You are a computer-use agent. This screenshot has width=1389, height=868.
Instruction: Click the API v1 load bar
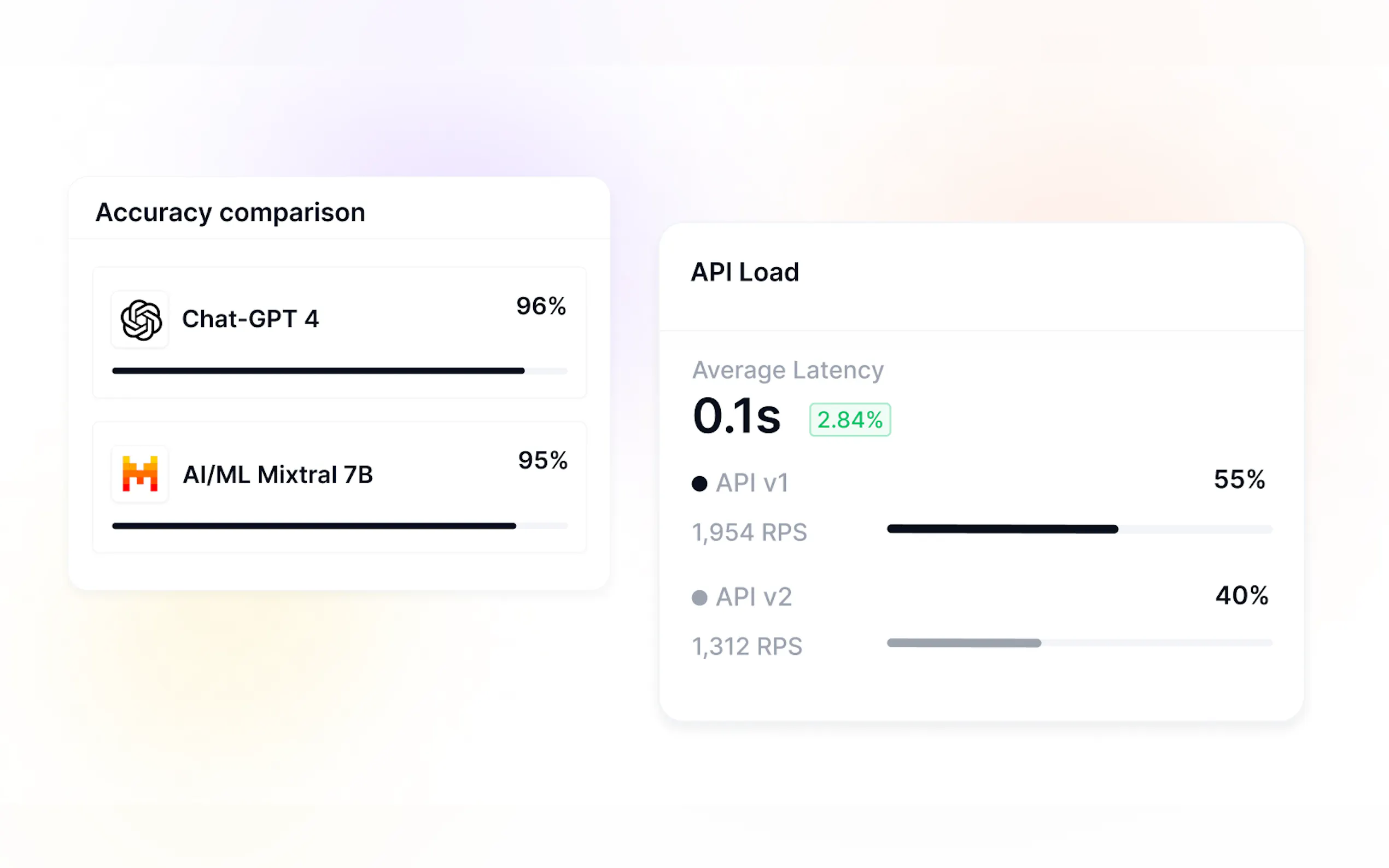[1079, 529]
